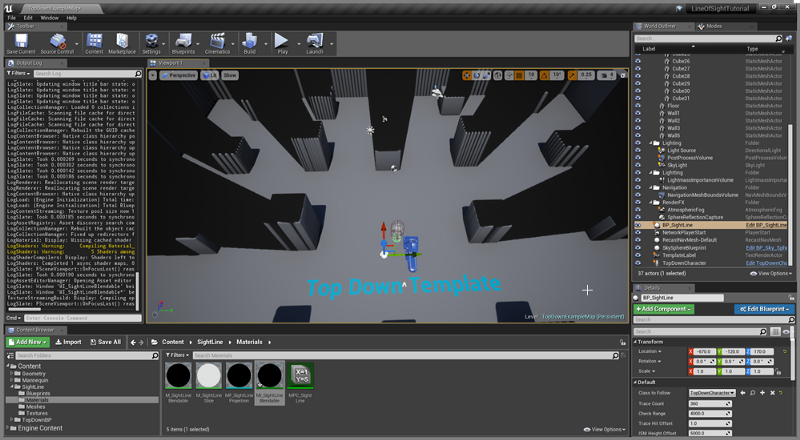Toggle visibility eye for Cube26
This screenshot has height=440, width=800.
coord(638,61)
